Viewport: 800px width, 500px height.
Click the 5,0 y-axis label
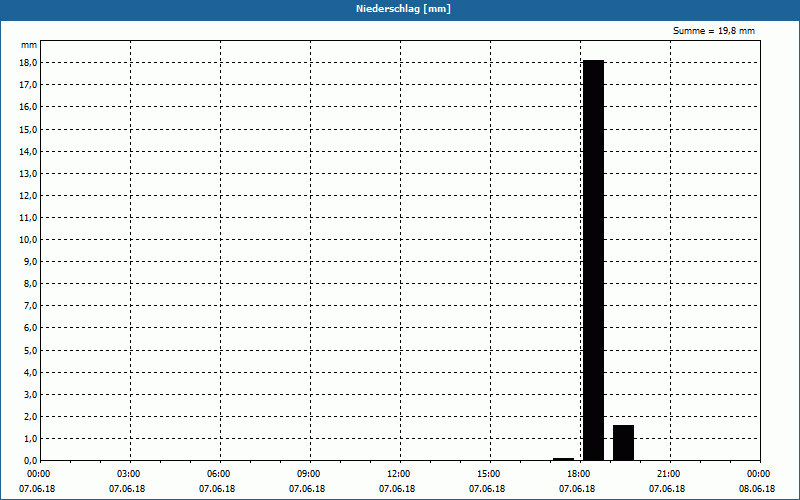click(31, 350)
